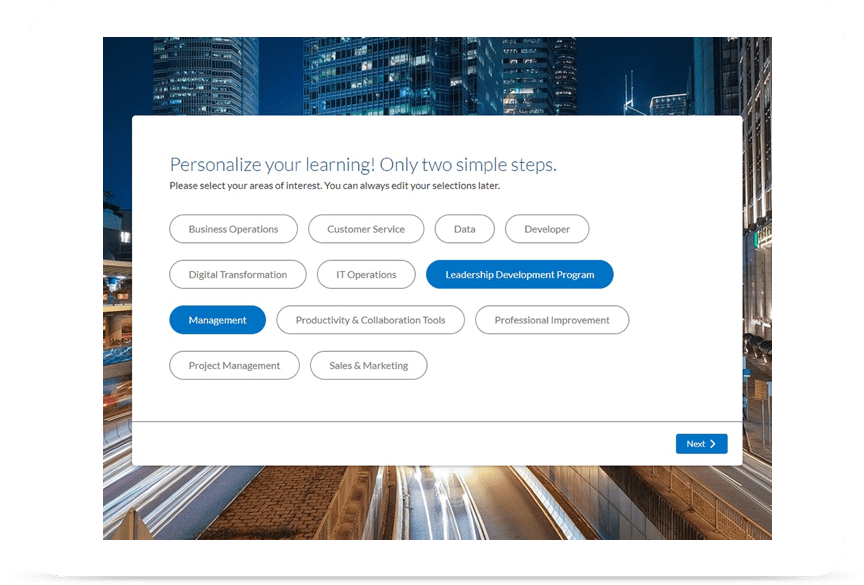Pick the Sales & Marketing chip
This screenshot has width=864, height=585.
(368, 366)
